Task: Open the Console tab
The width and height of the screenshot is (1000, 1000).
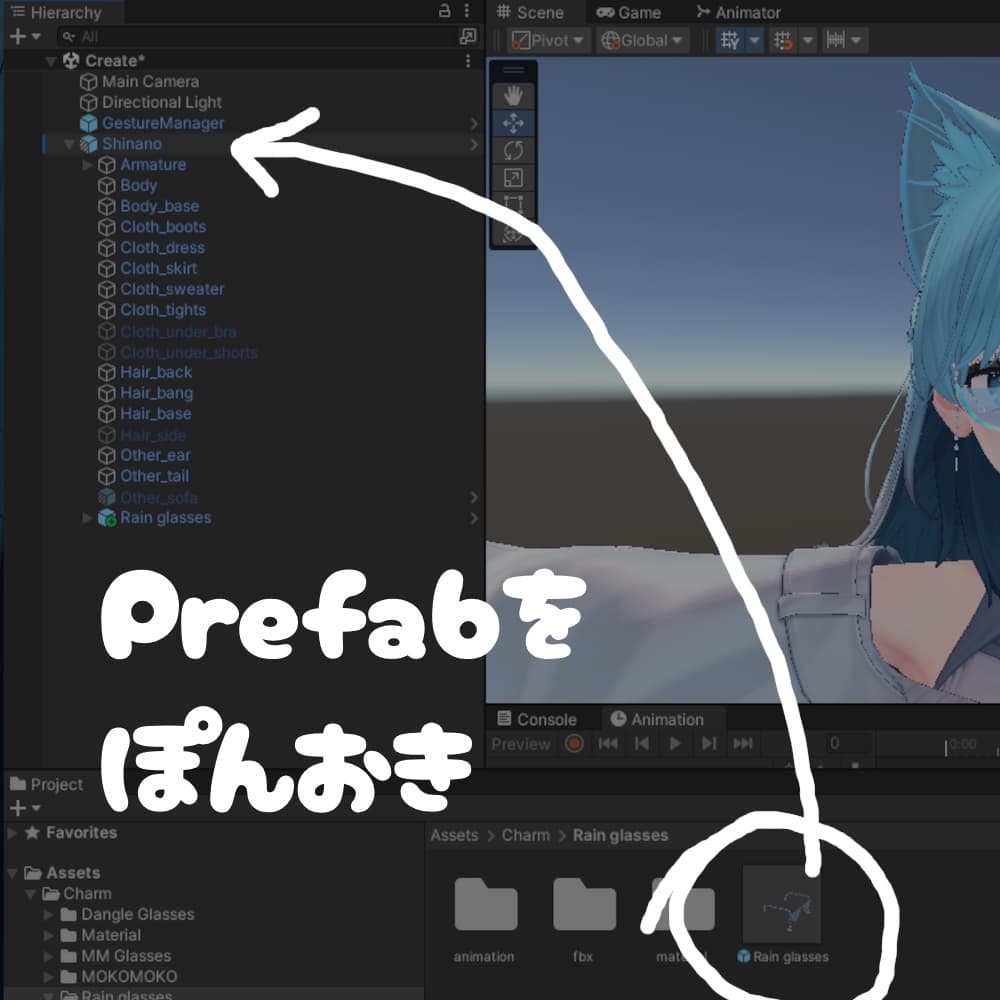Action: point(541,718)
